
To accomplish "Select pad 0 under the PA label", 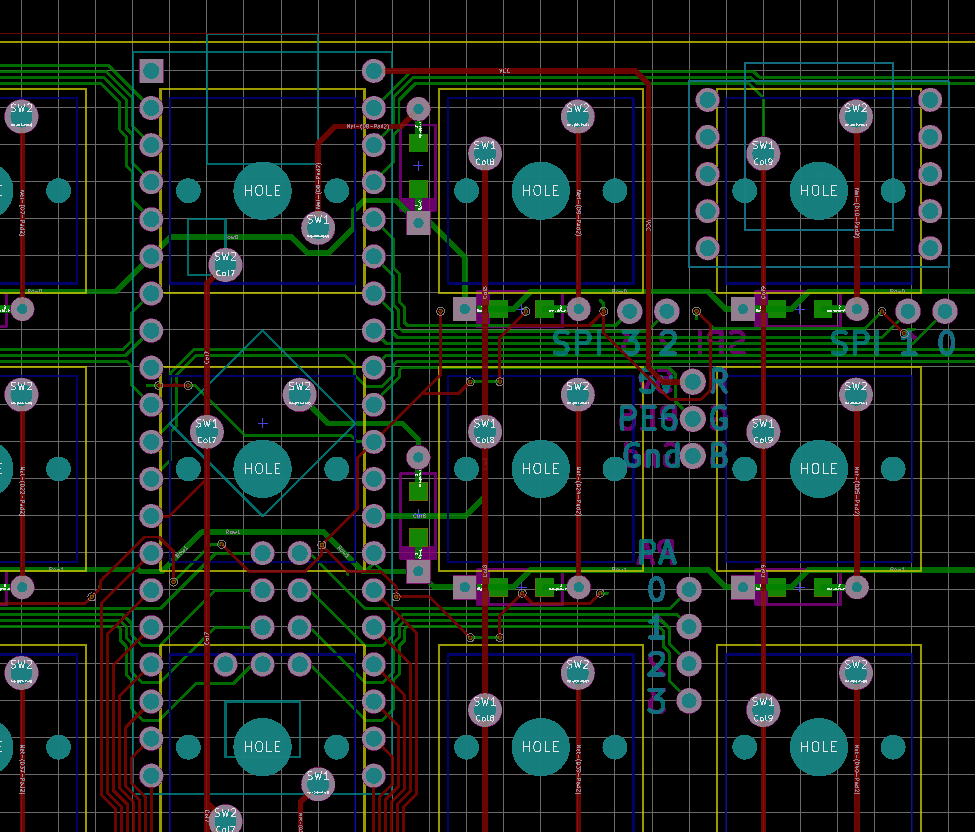I will (x=690, y=590).
